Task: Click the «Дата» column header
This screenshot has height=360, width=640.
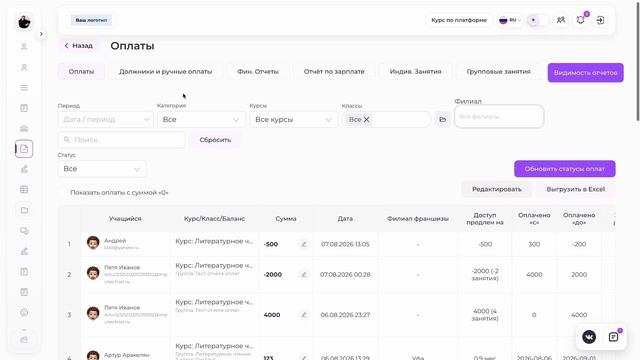Action: coord(345,219)
